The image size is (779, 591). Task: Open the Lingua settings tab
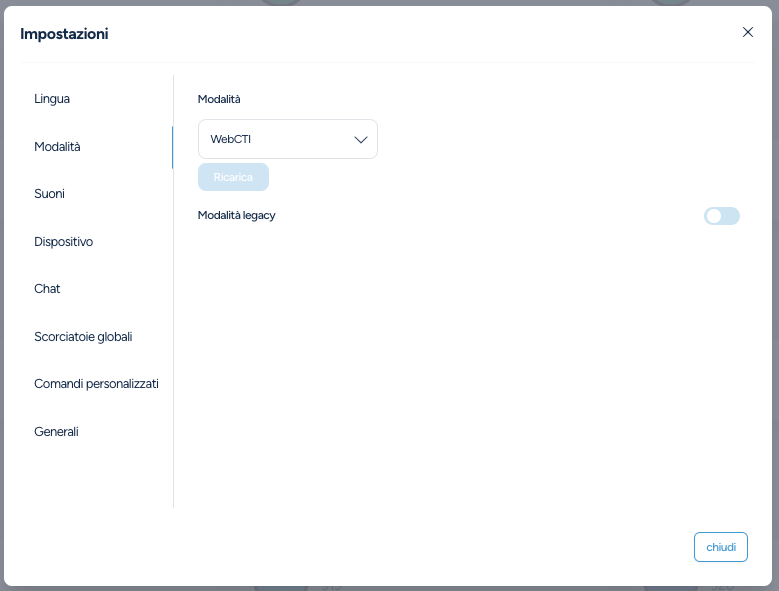pos(52,99)
